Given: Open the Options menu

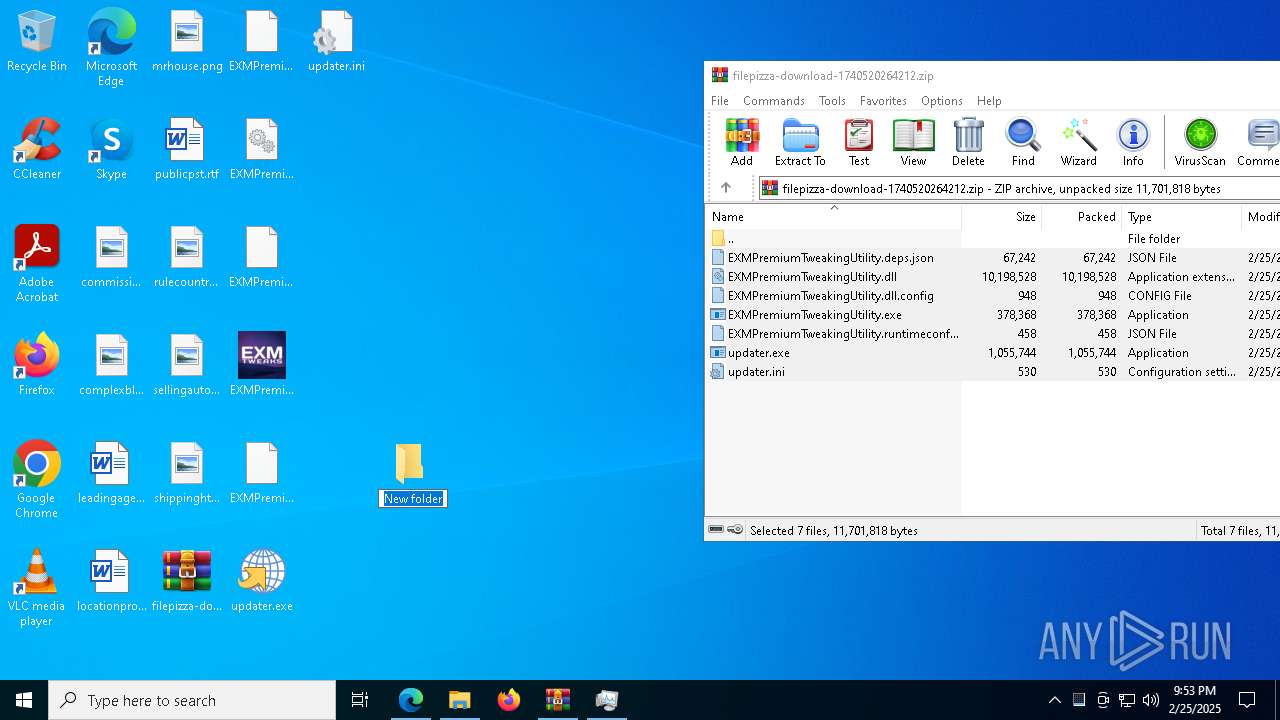Looking at the screenshot, I should (942, 101).
